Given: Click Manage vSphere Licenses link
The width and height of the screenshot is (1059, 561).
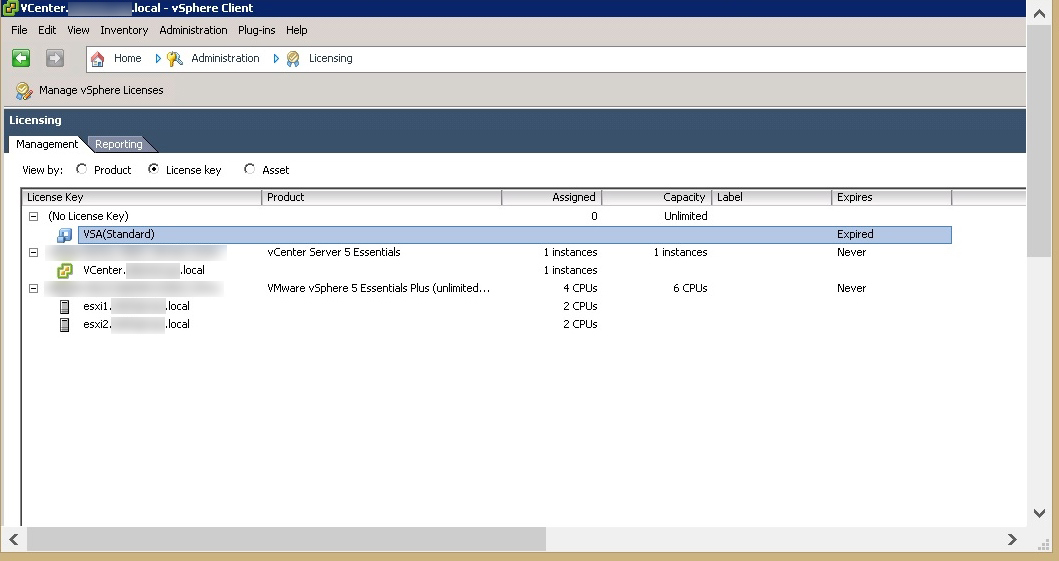Looking at the screenshot, I should pos(101,90).
